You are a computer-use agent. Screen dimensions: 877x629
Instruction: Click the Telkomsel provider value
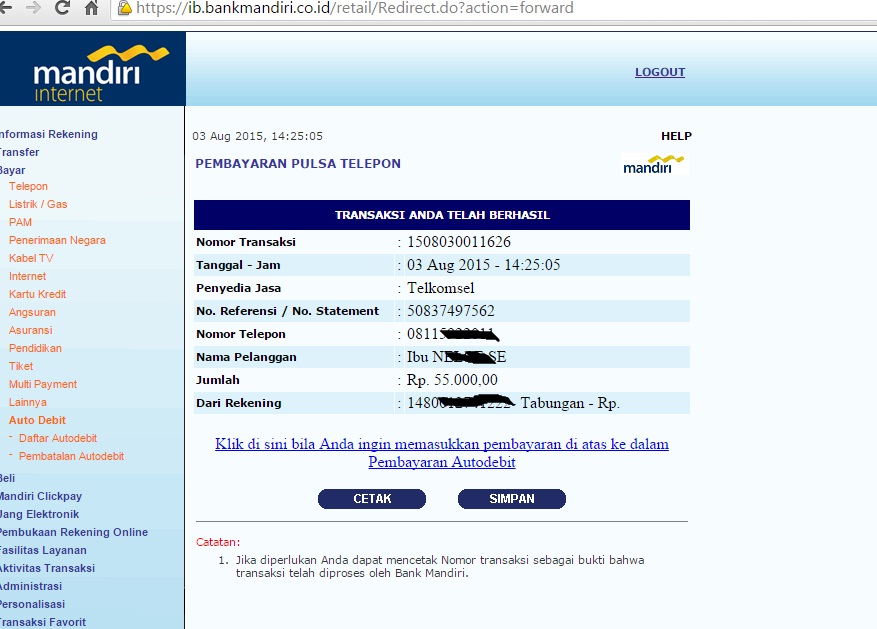click(441, 287)
